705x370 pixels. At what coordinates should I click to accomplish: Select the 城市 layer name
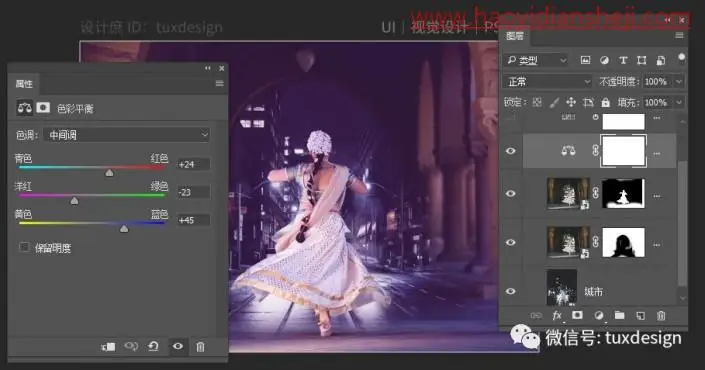tap(593, 291)
